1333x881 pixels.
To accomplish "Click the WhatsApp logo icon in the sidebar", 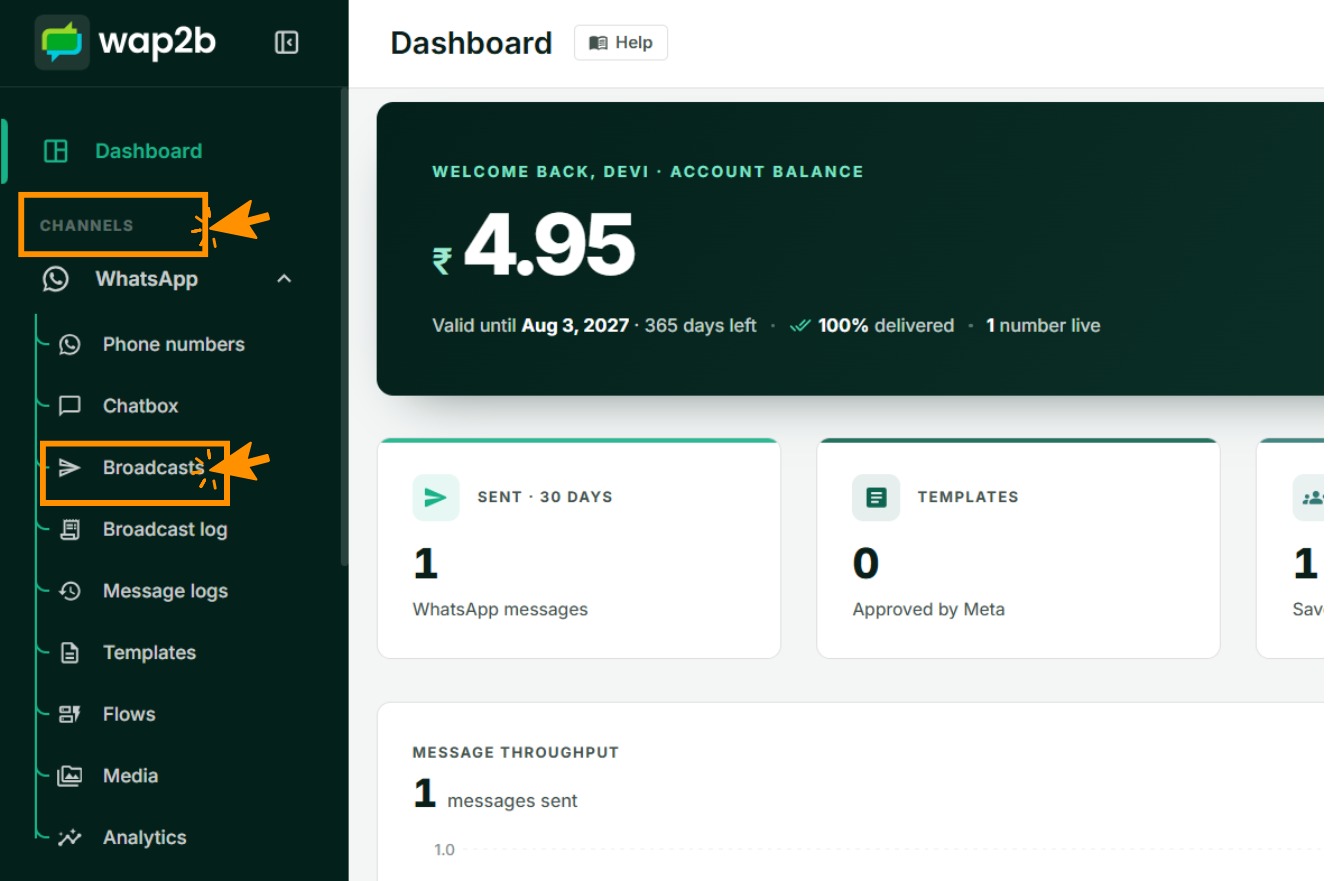I will pyautogui.click(x=56, y=279).
